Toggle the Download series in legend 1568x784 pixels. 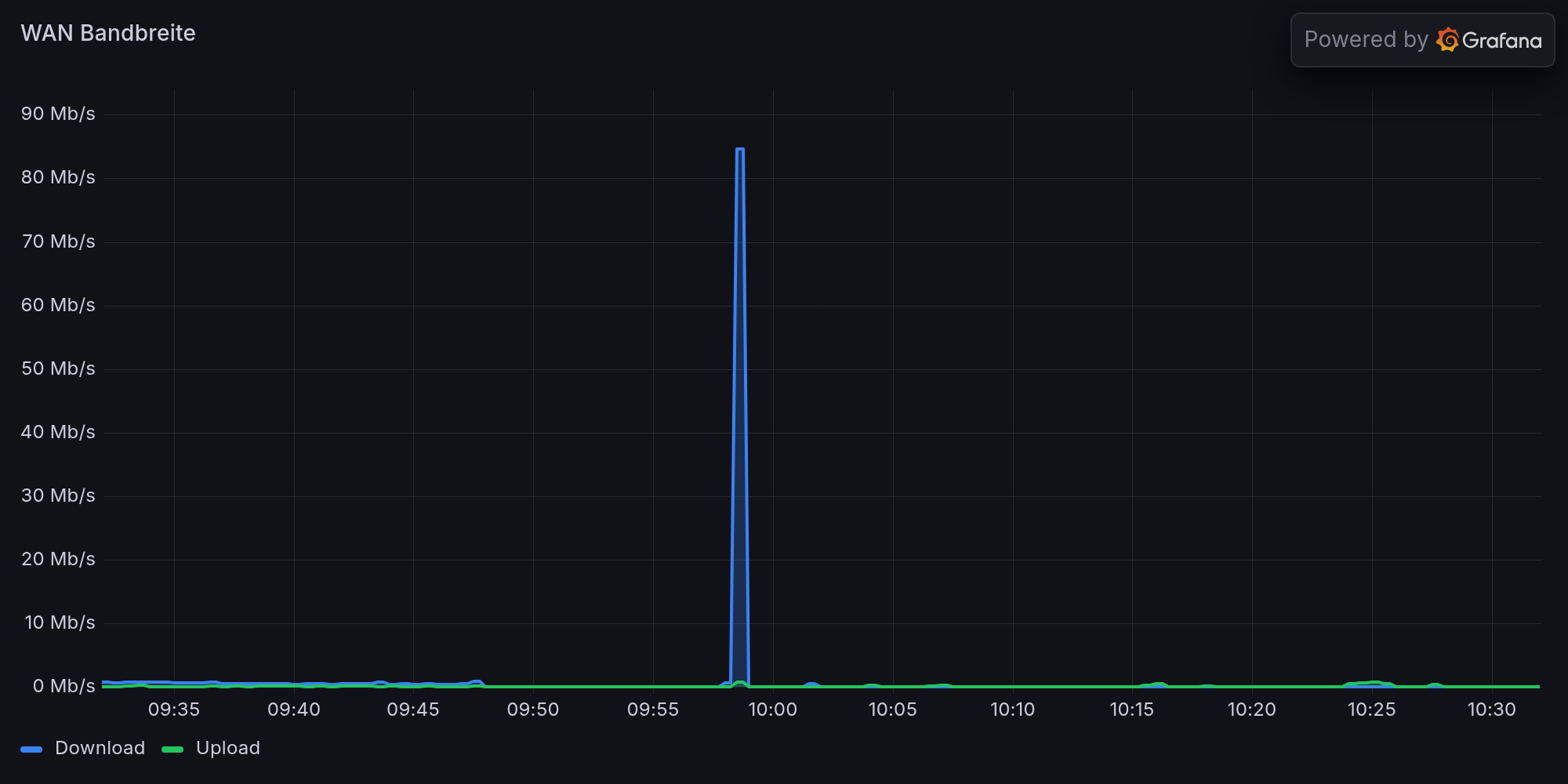100,748
